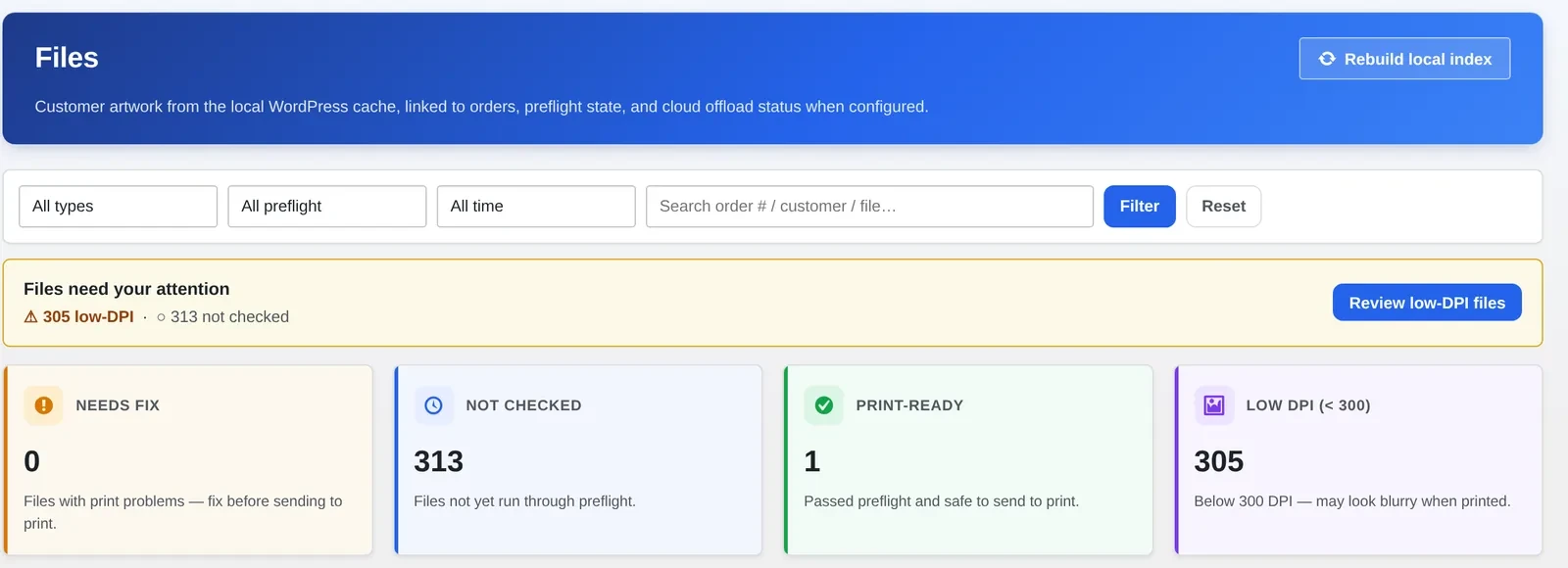Click Rebuild local index button
This screenshot has width=1568, height=568.
point(1404,59)
